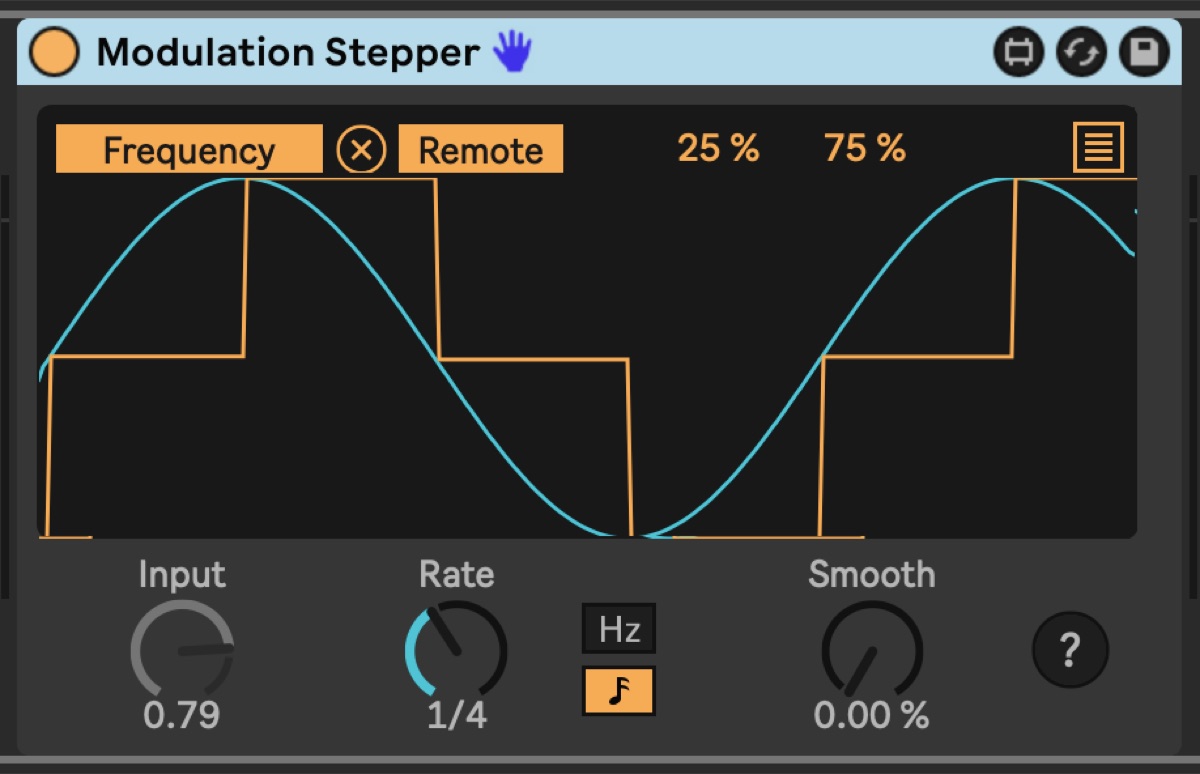The height and width of the screenshot is (774, 1200).
Task: Open the hot-swap preset icon
Action: [x=1018, y=53]
